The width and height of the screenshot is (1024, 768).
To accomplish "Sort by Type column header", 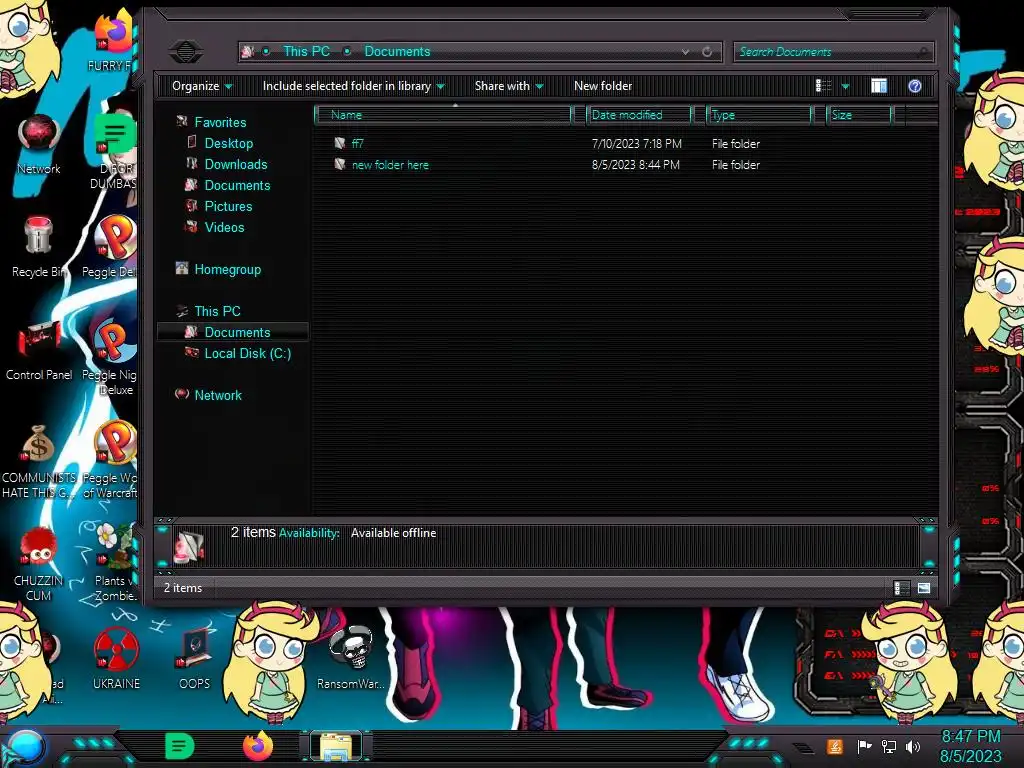I will 759,115.
